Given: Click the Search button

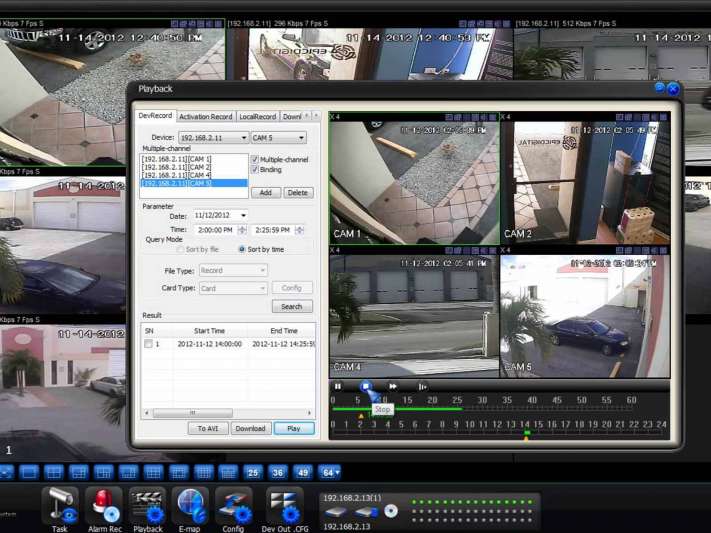Looking at the screenshot, I should [x=292, y=307].
